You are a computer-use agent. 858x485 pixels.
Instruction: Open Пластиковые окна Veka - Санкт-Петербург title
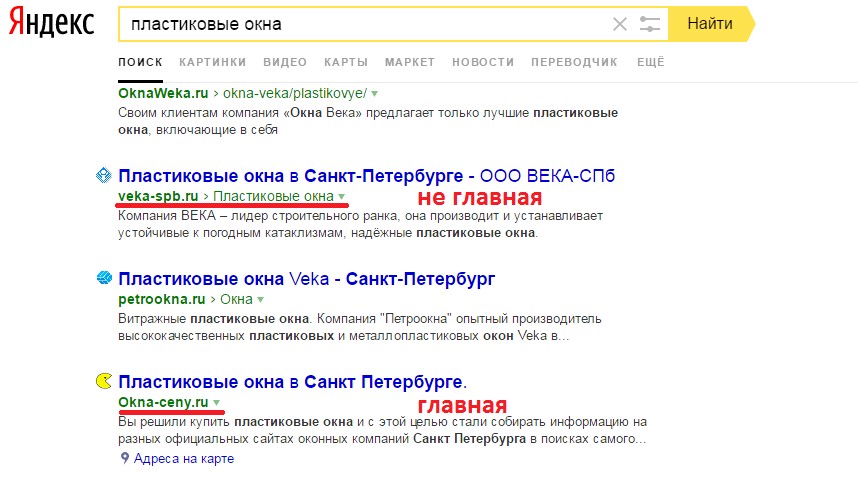306,279
